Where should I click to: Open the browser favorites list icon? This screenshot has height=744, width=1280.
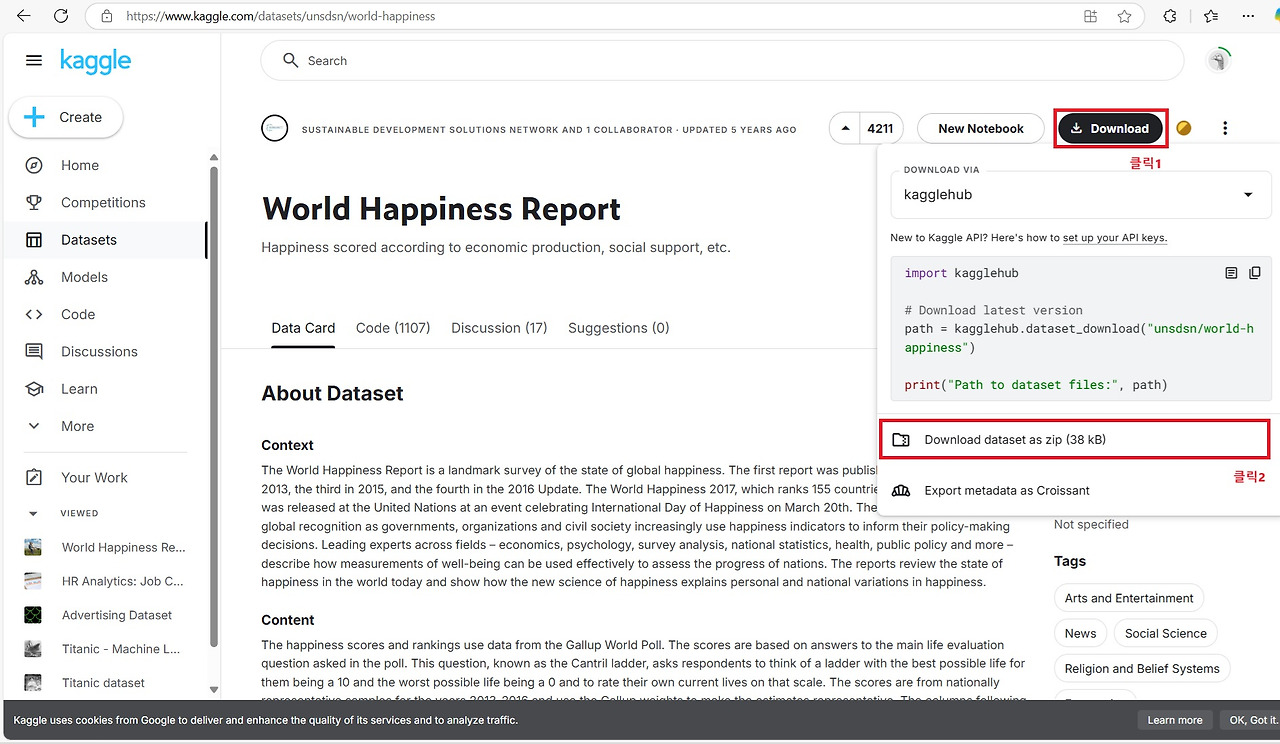coord(1211,16)
